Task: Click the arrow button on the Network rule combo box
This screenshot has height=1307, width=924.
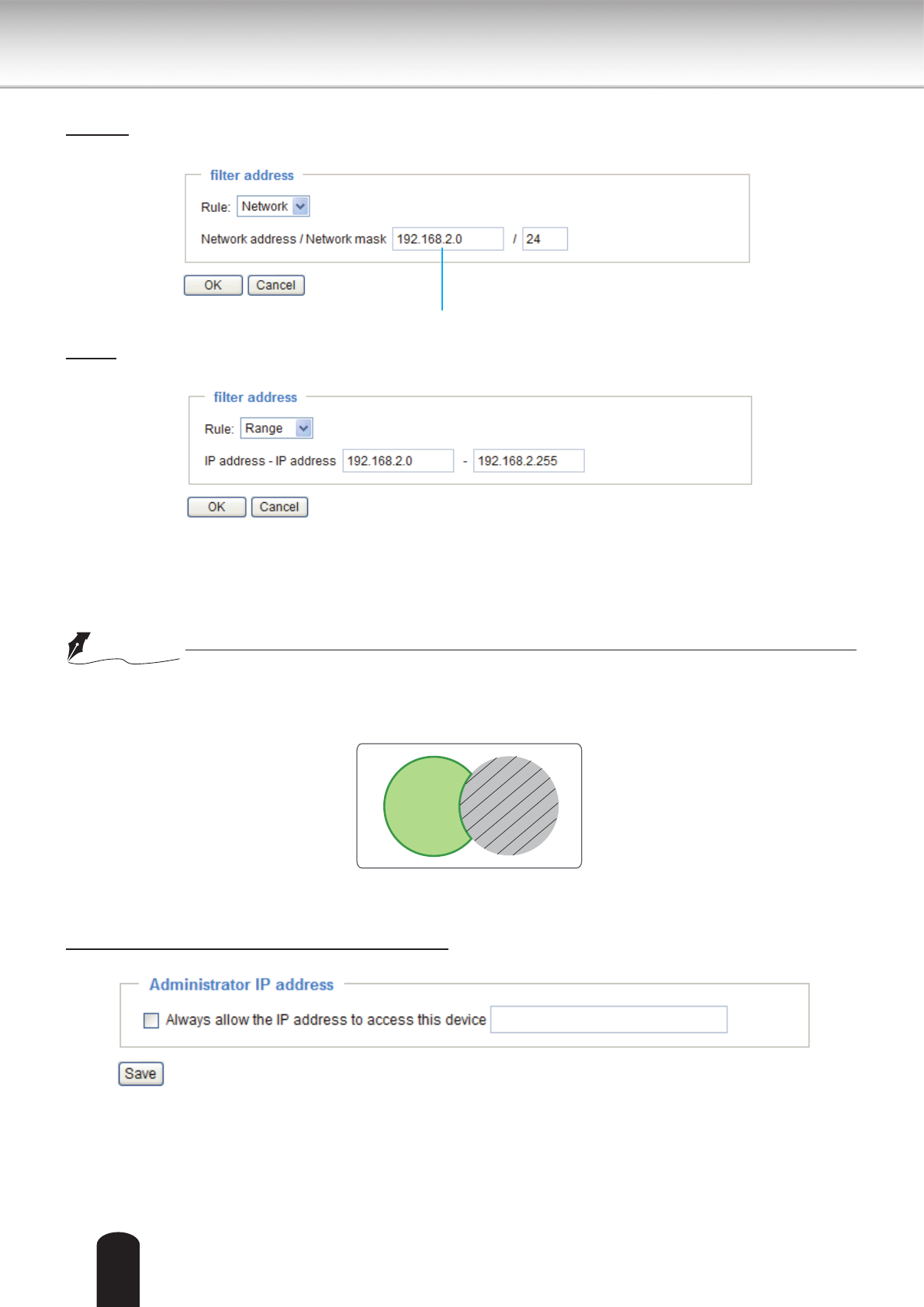Action: point(301,206)
